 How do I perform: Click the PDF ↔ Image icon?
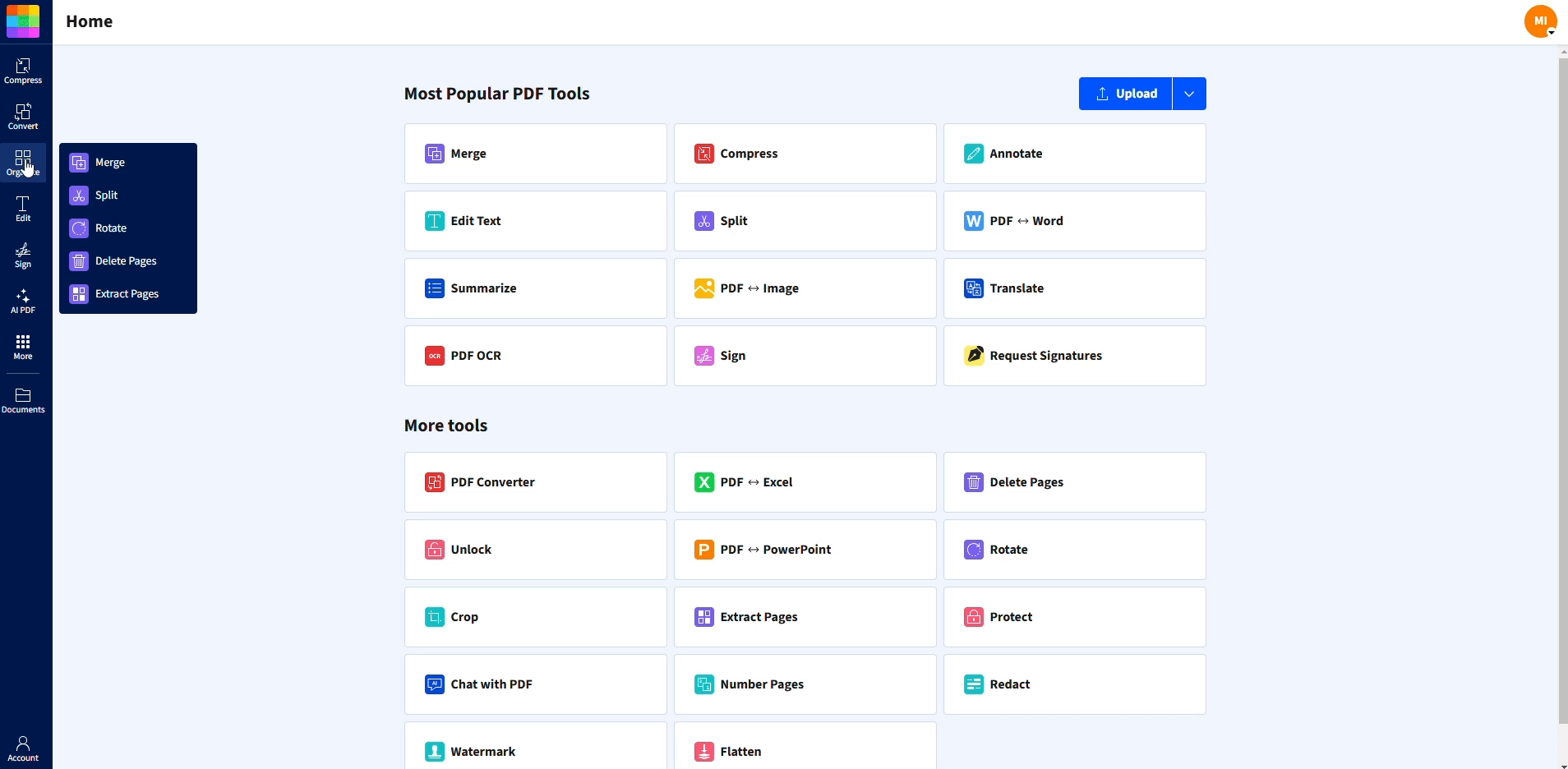(x=704, y=288)
